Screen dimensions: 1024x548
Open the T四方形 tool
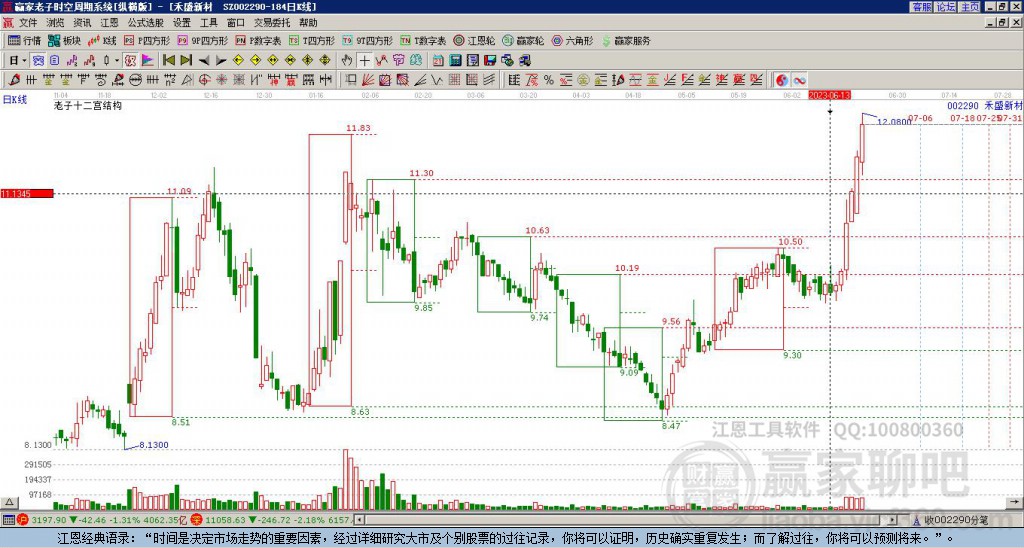point(312,40)
